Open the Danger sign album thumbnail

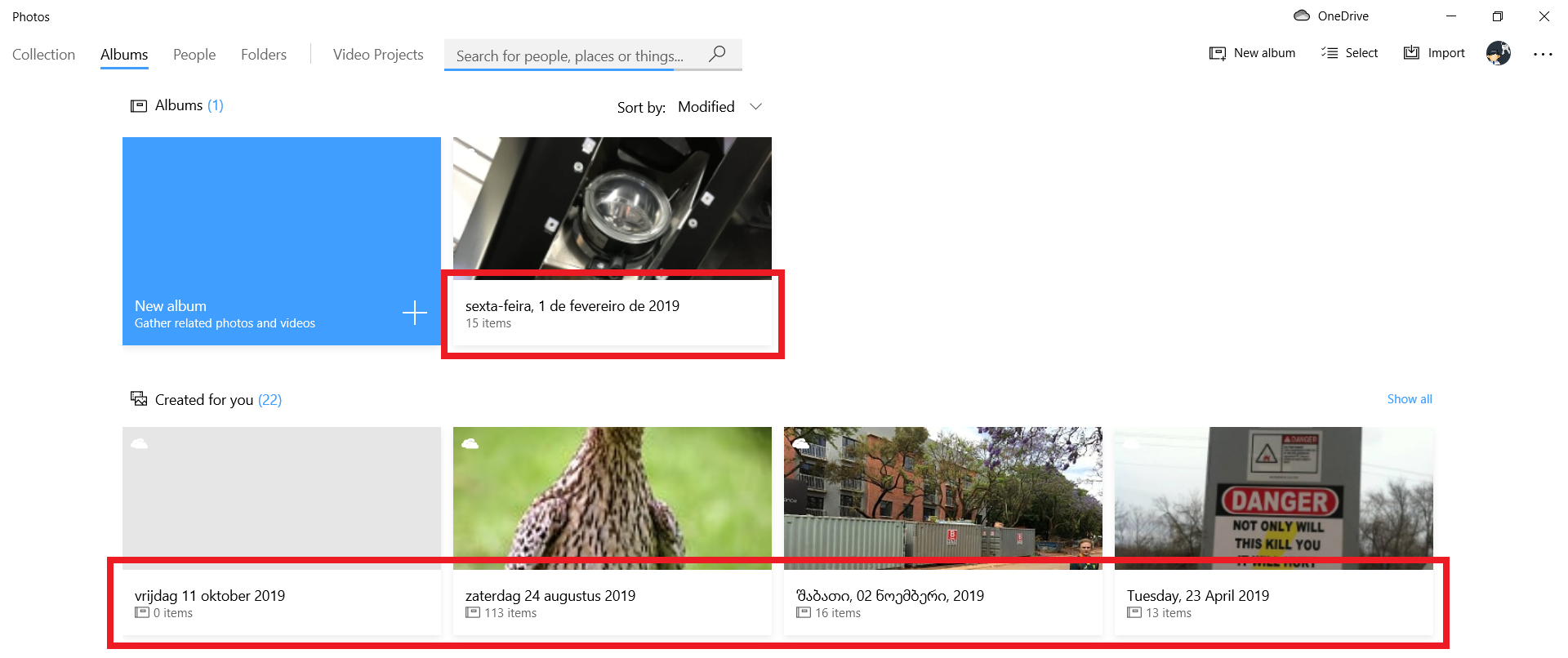(x=1274, y=498)
